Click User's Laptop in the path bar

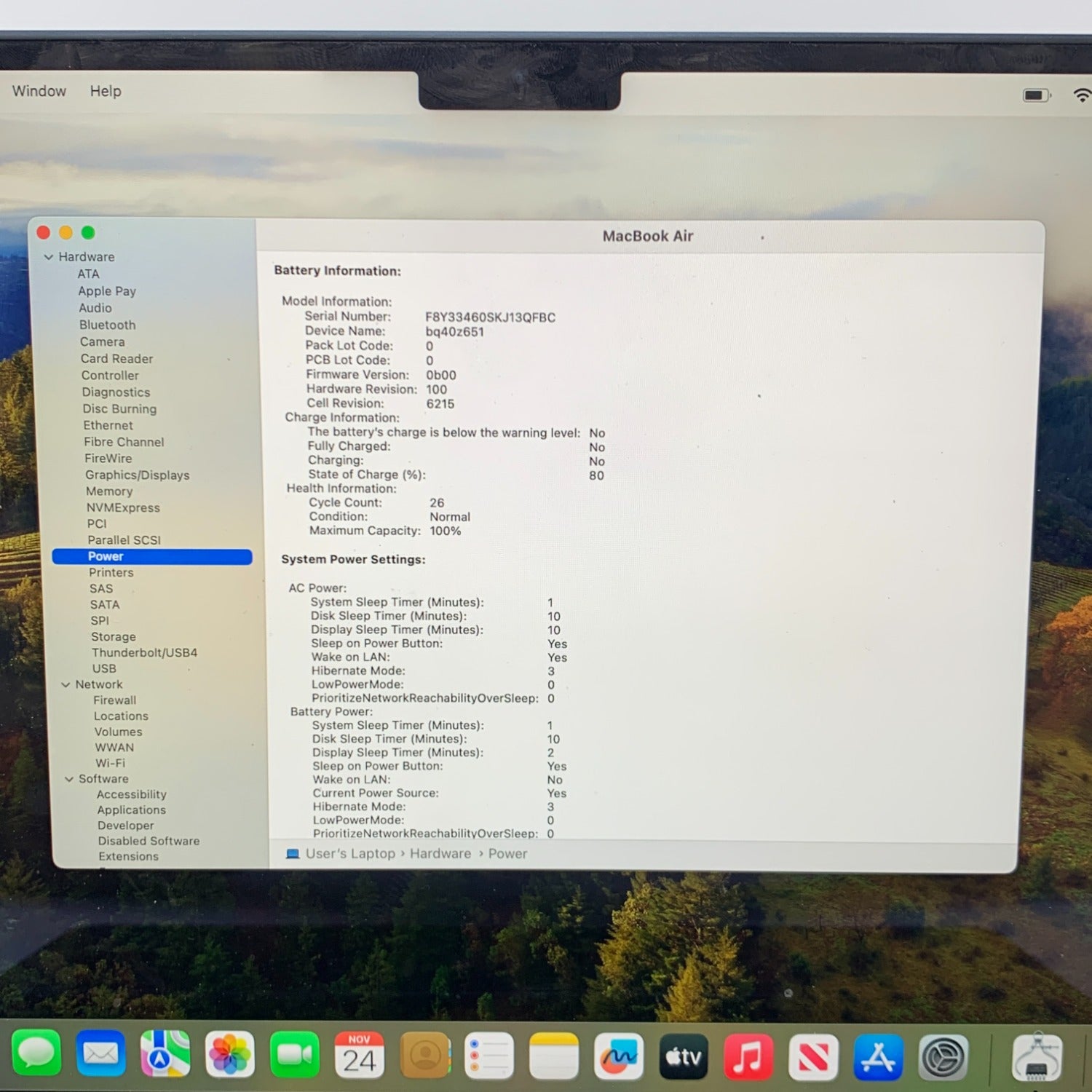point(349,853)
